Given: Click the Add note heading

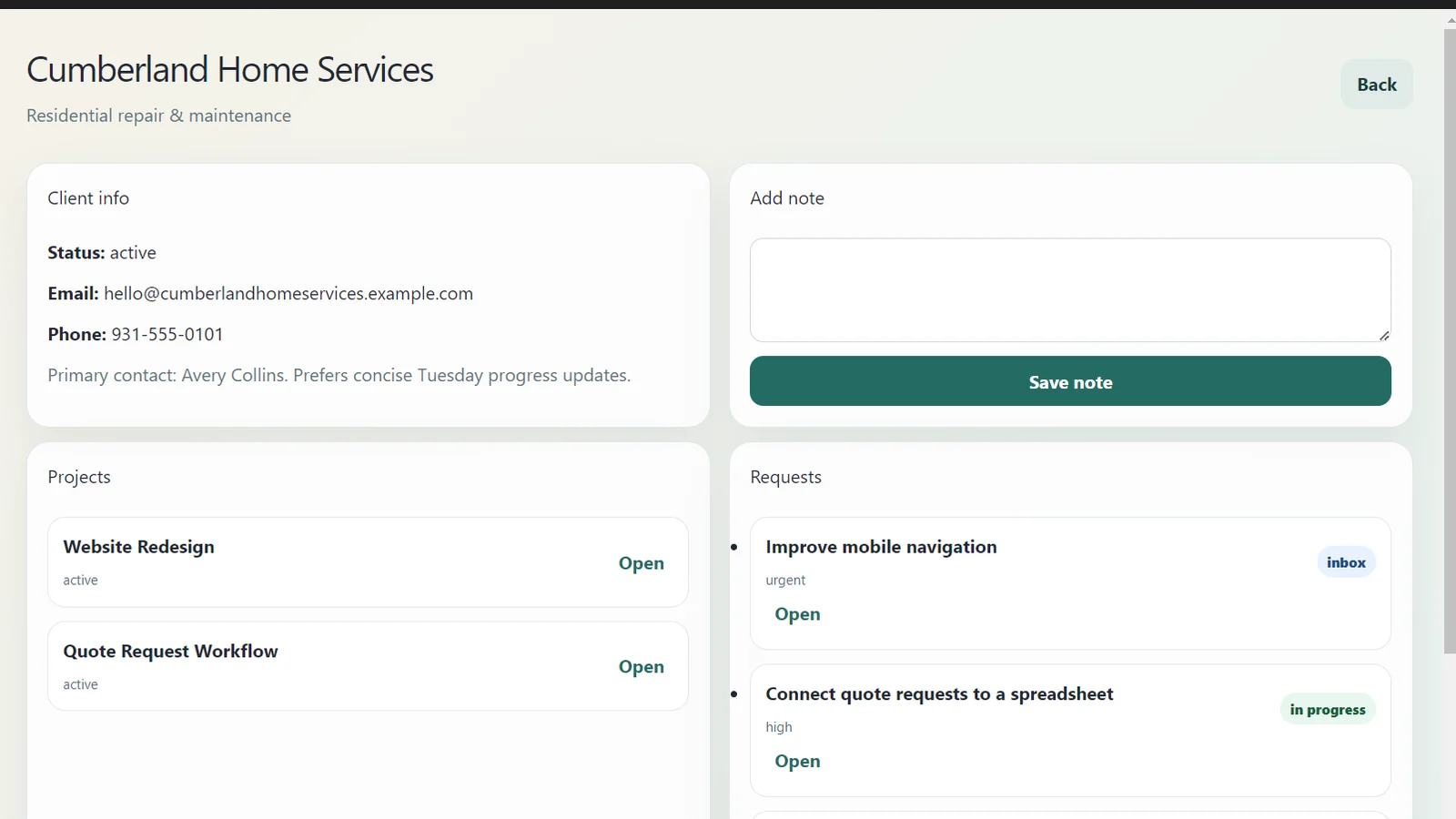Looking at the screenshot, I should click(x=787, y=198).
